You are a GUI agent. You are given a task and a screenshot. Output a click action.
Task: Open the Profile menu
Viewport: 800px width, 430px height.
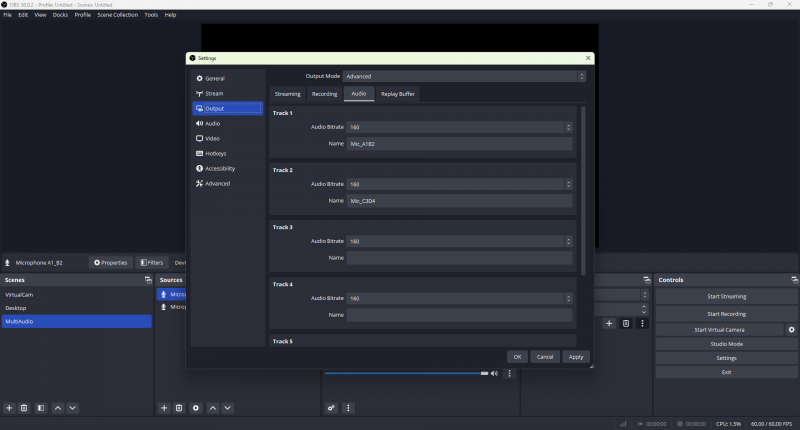pos(83,15)
